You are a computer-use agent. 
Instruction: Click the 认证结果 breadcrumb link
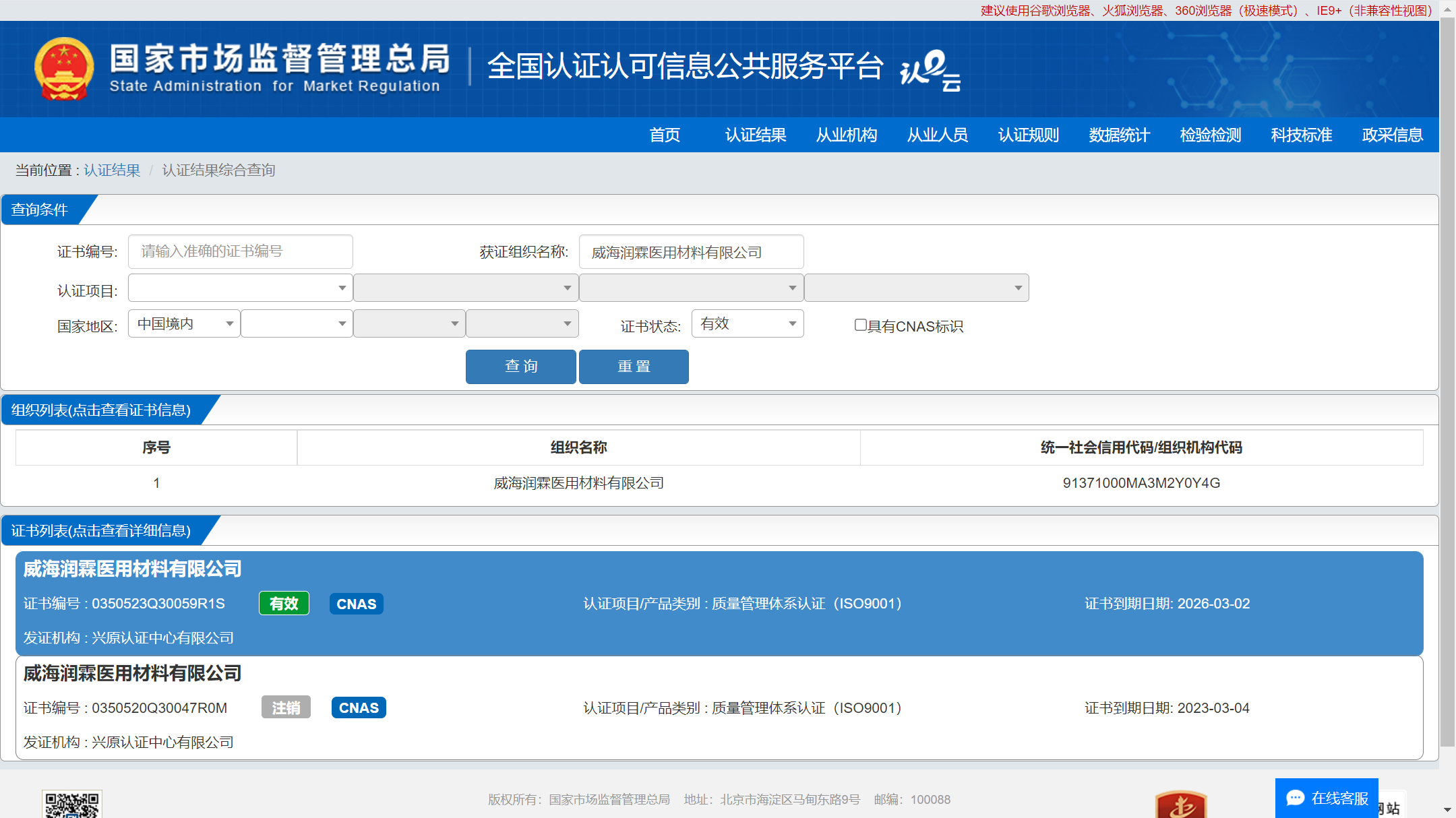tap(112, 170)
